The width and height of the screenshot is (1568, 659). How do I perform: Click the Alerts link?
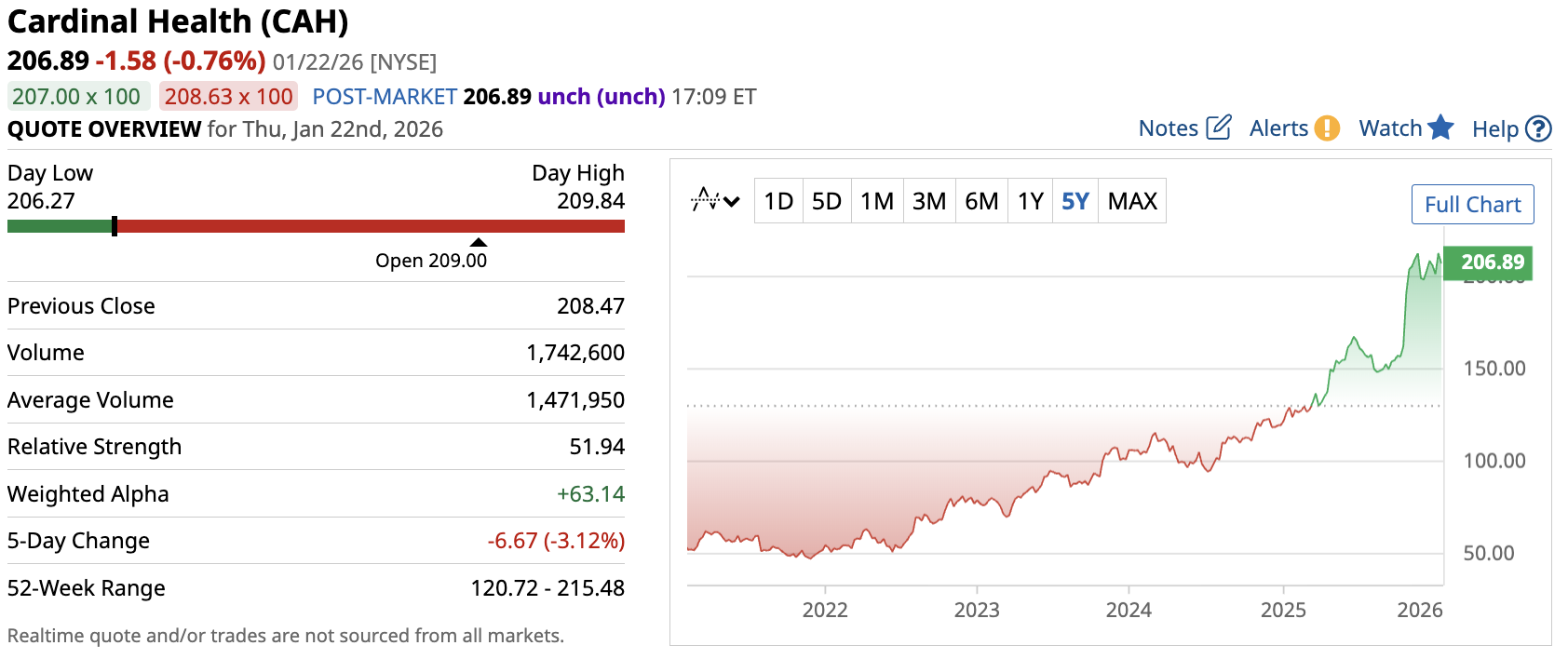[1278, 128]
